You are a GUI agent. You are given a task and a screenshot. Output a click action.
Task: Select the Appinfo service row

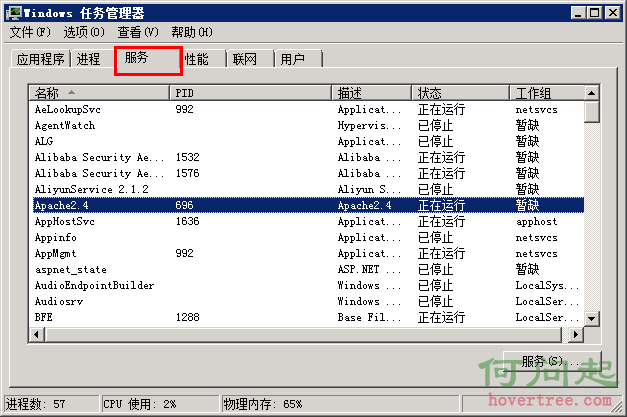307,237
